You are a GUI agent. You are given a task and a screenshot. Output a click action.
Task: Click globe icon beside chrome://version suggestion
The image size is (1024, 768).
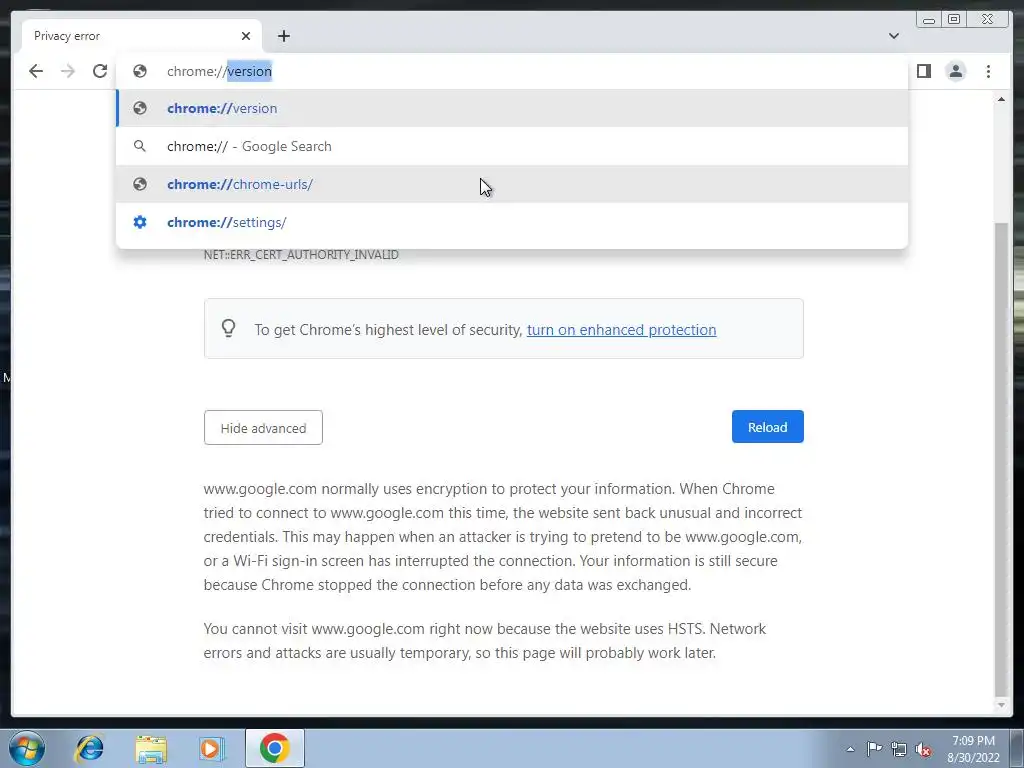pyautogui.click(x=140, y=108)
